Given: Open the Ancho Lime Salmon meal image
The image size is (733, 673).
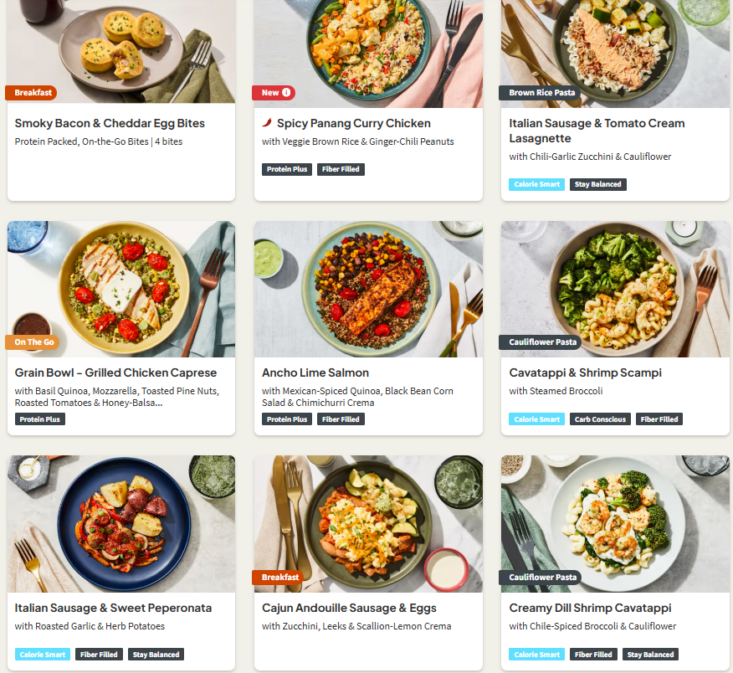Looking at the screenshot, I should click(x=368, y=289).
